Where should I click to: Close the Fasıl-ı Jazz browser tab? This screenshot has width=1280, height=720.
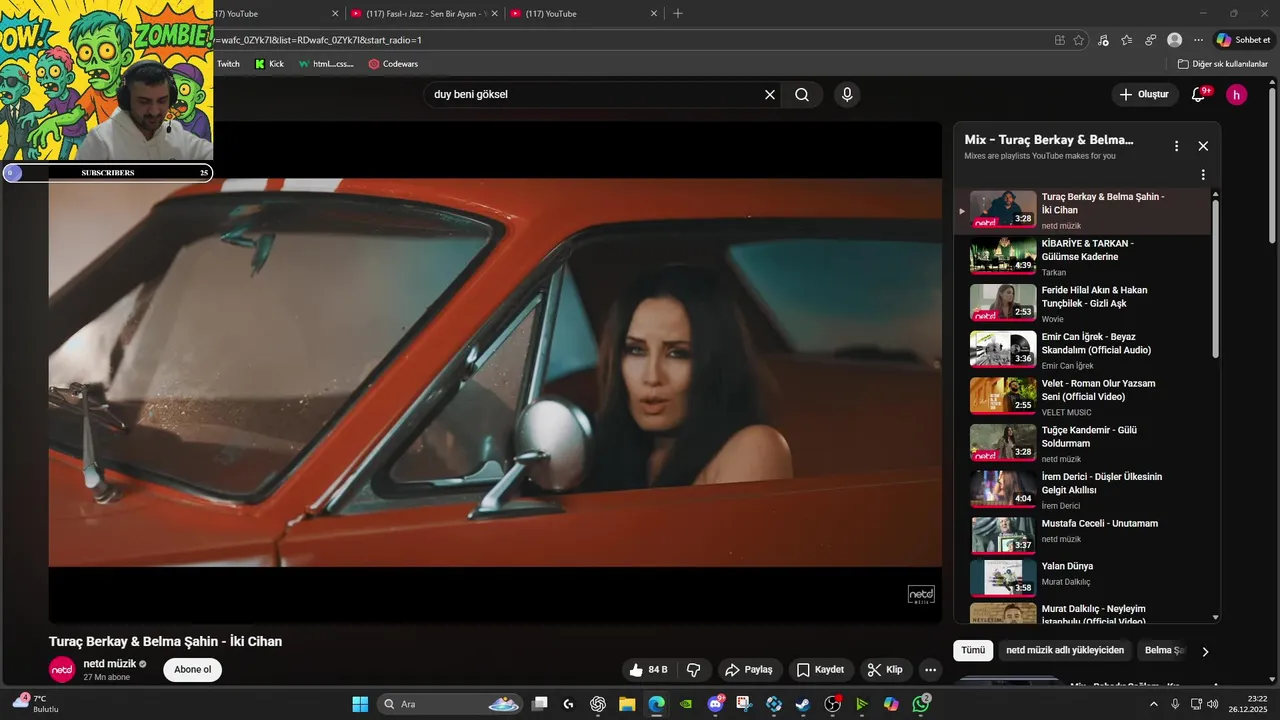[494, 14]
